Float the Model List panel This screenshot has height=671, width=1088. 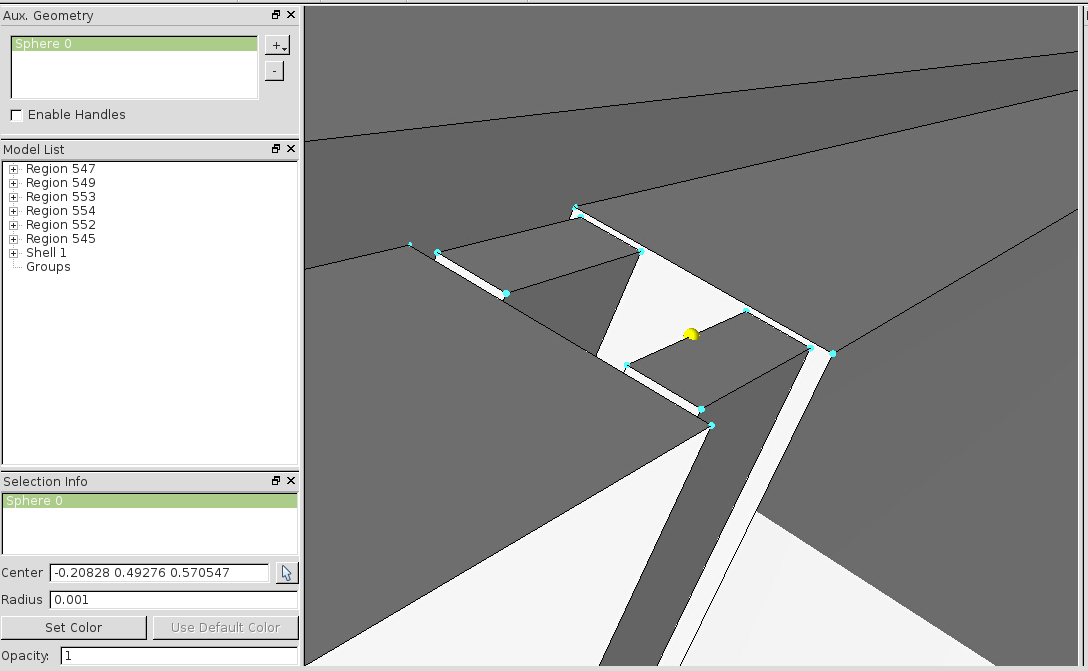click(275, 148)
